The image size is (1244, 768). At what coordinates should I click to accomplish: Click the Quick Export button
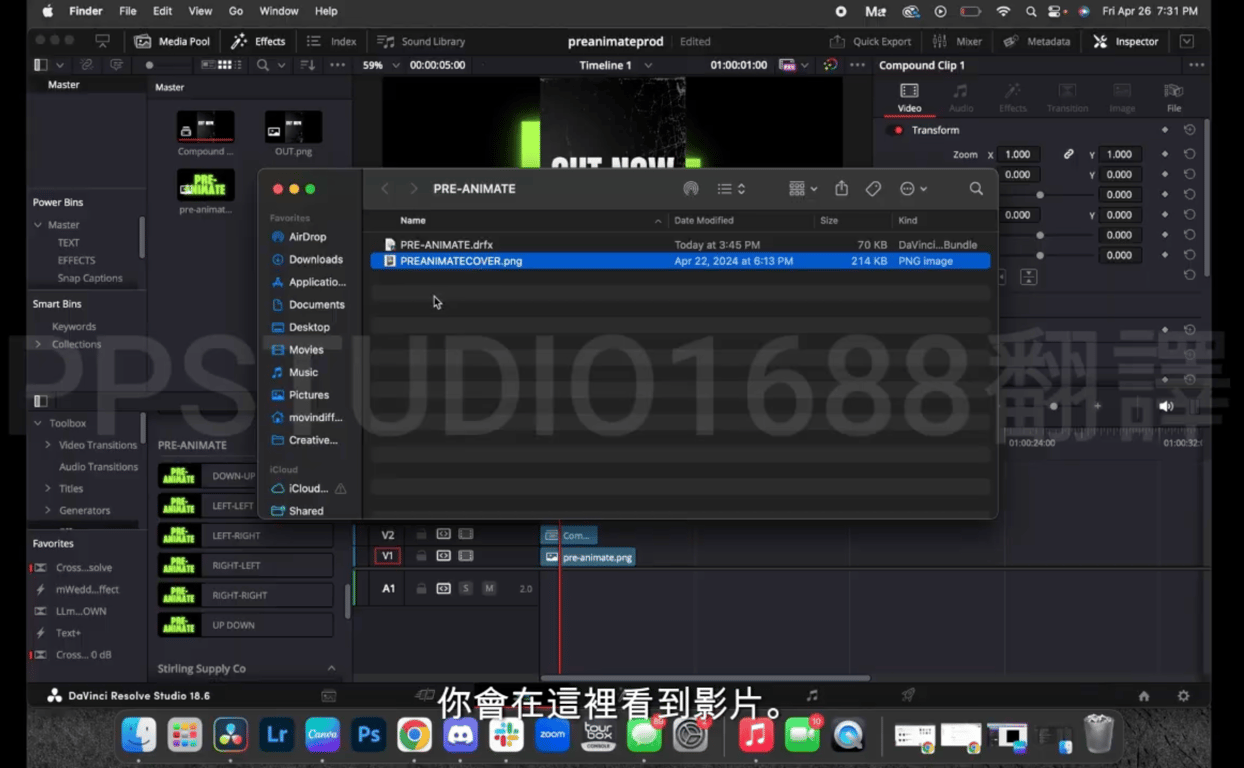870,41
